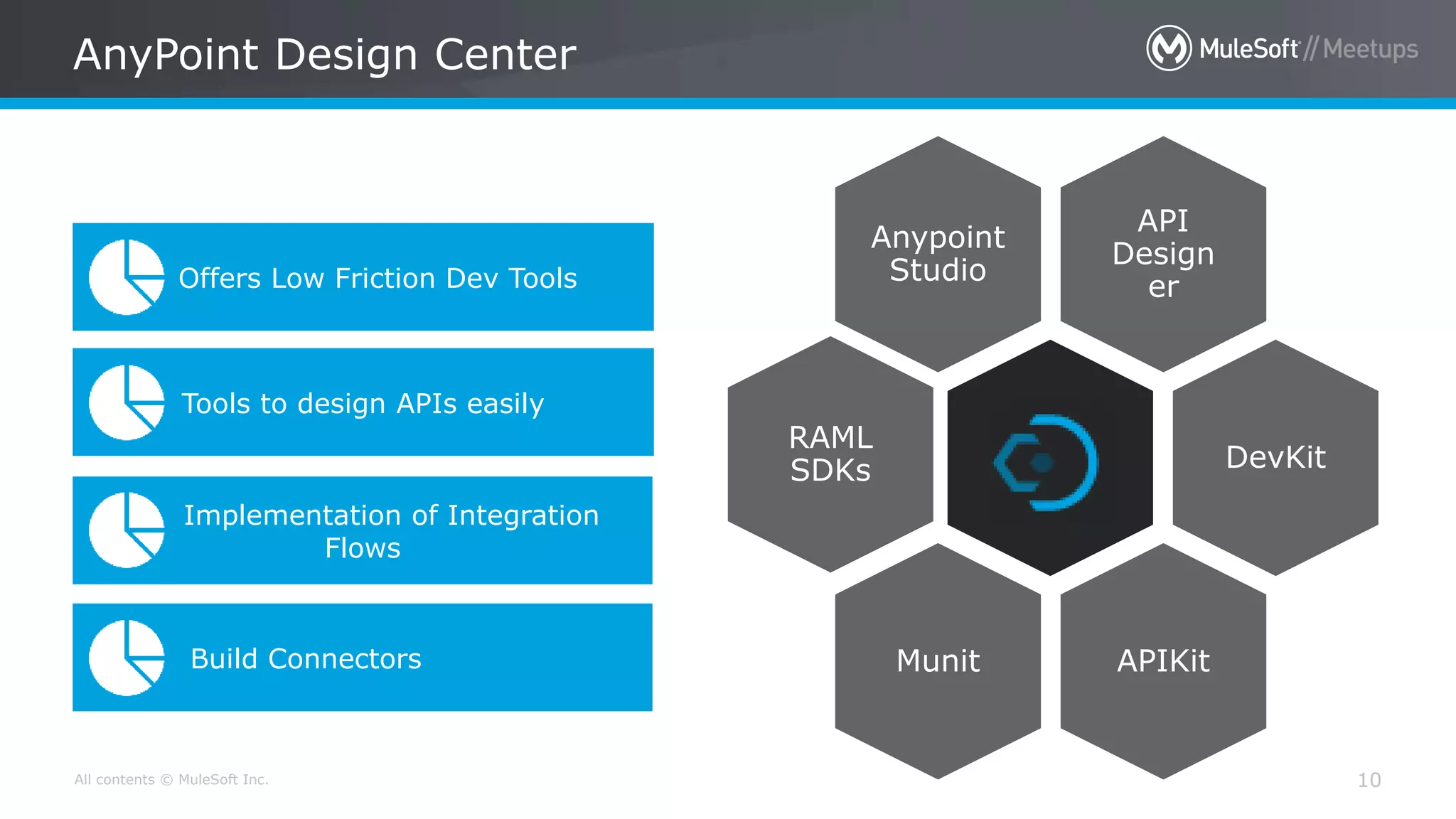Select the API Designer hexagon
1456x819 pixels.
[x=1162, y=254]
